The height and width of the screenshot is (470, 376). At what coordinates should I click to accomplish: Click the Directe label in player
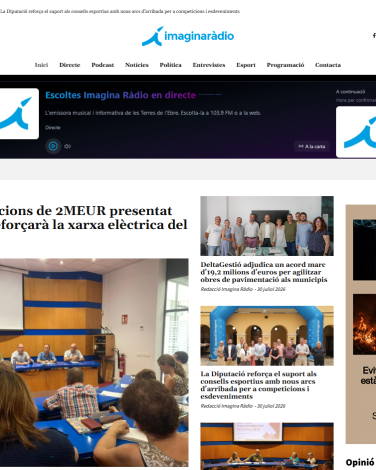point(53,128)
